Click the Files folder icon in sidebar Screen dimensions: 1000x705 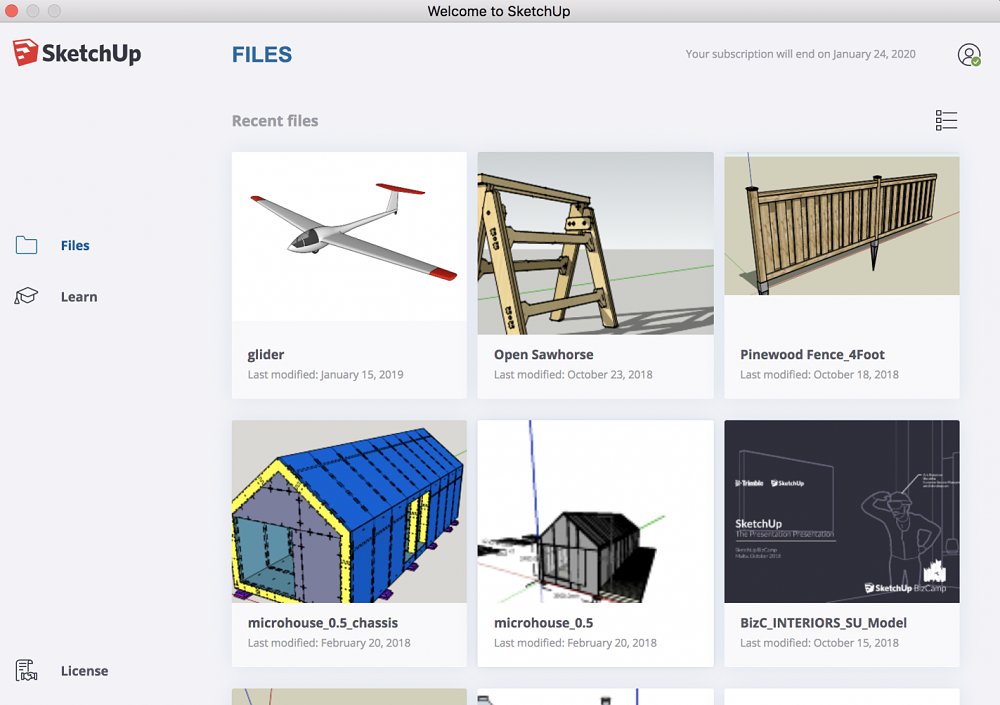27,246
